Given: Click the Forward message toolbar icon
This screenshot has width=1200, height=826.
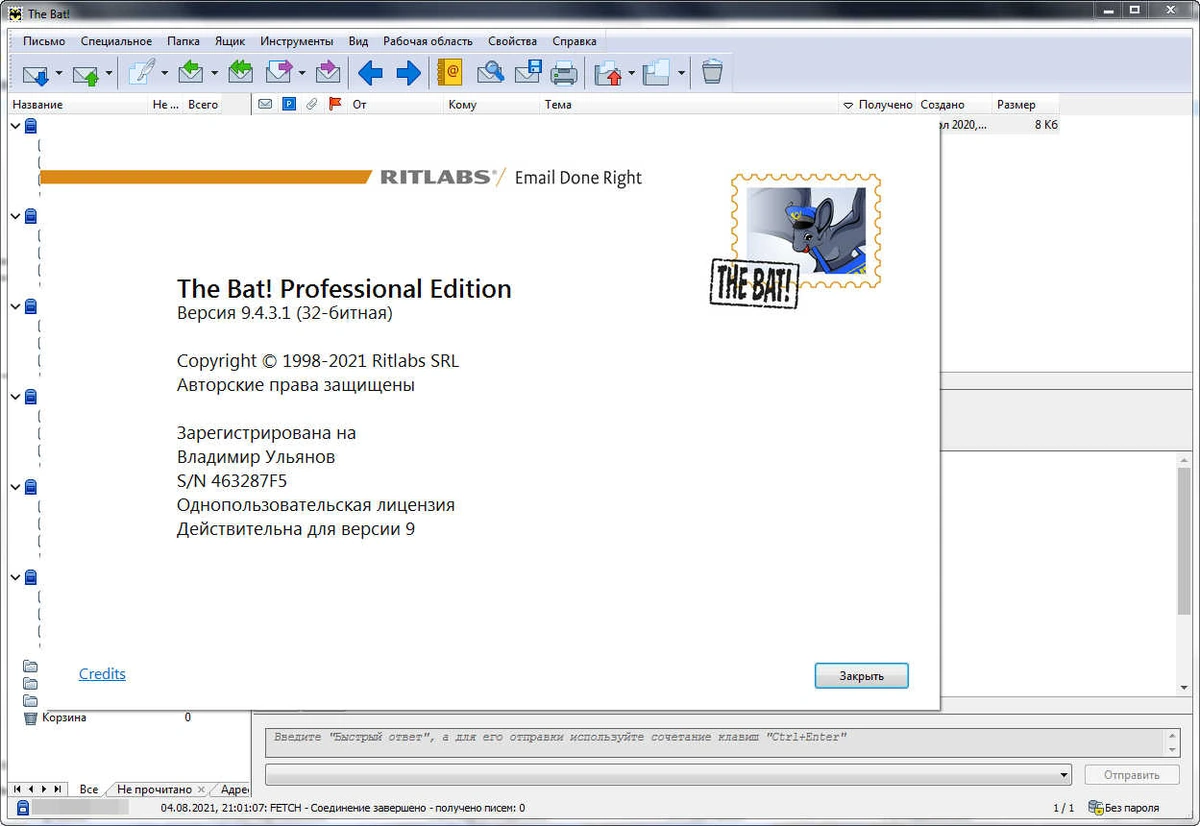Looking at the screenshot, I should tap(278, 73).
